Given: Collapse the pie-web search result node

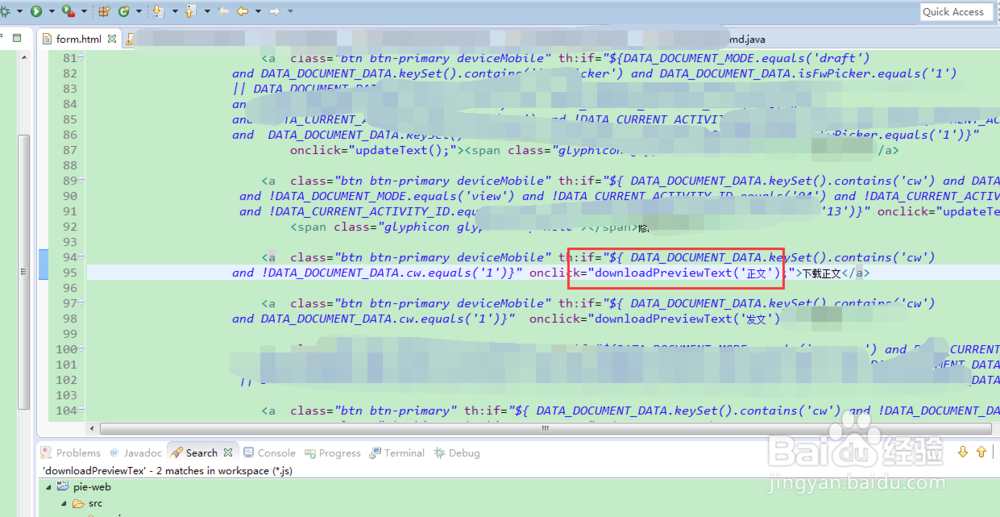Looking at the screenshot, I should pyautogui.click(x=47, y=487).
